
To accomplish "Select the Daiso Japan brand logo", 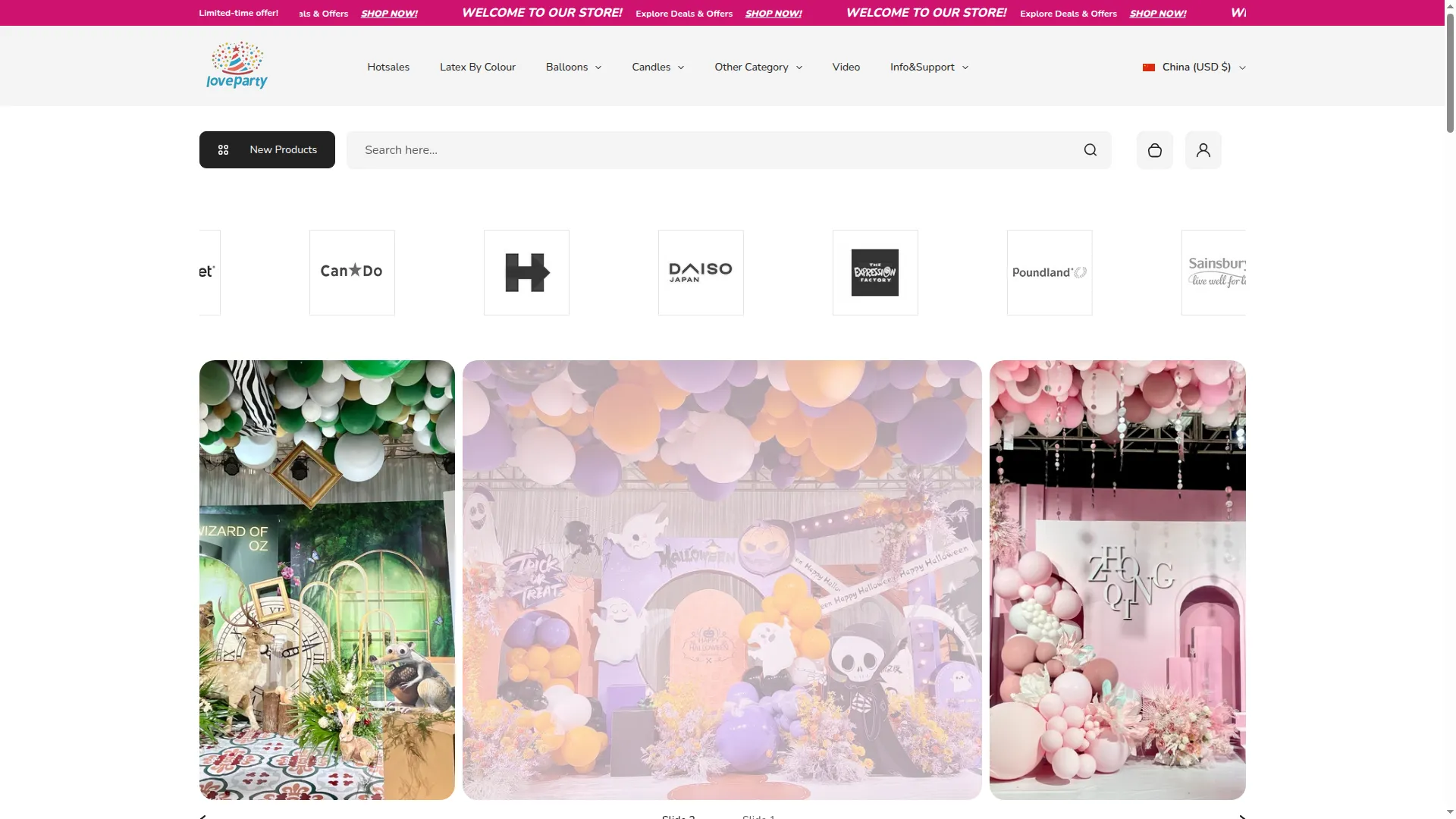I will point(701,272).
